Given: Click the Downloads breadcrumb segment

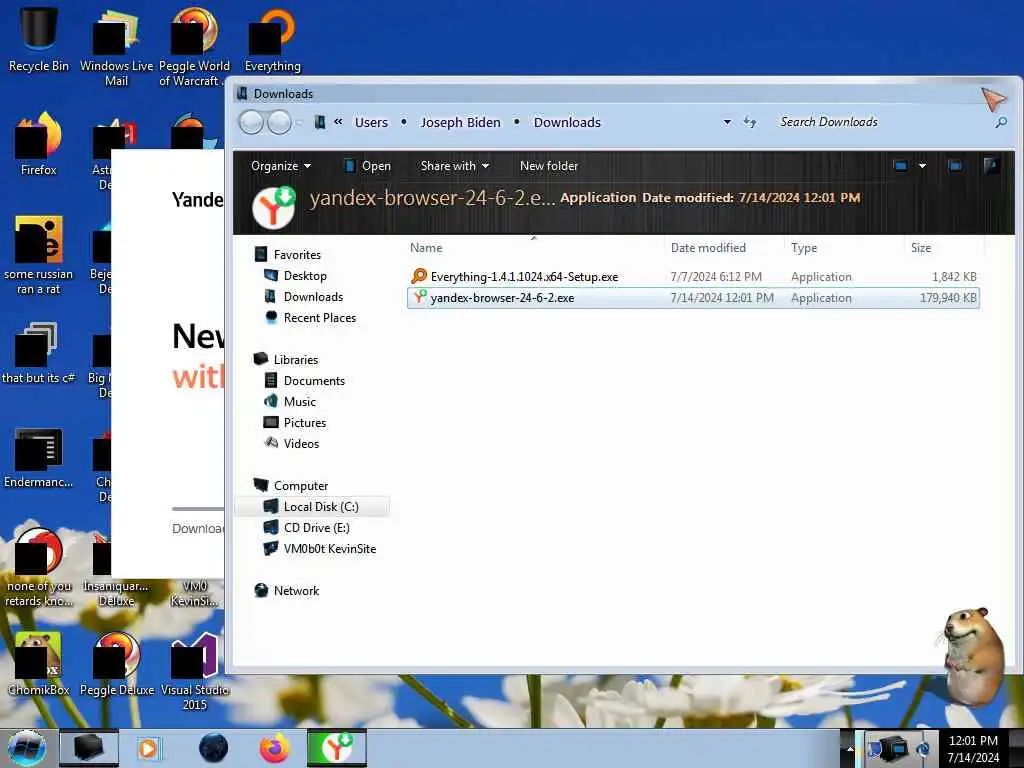Looking at the screenshot, I should [567, 122].
